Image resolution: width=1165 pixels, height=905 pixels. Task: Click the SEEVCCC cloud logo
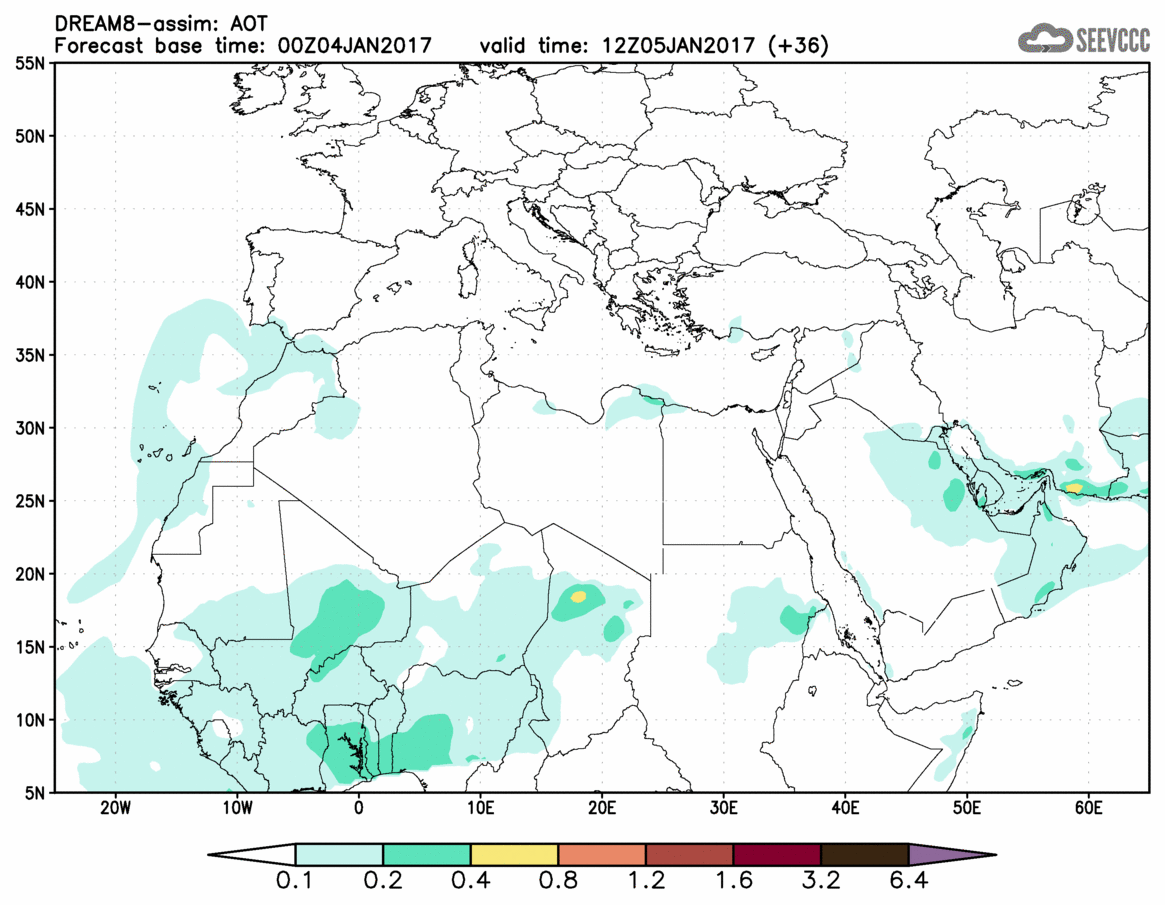click(x=1083, y=38)
